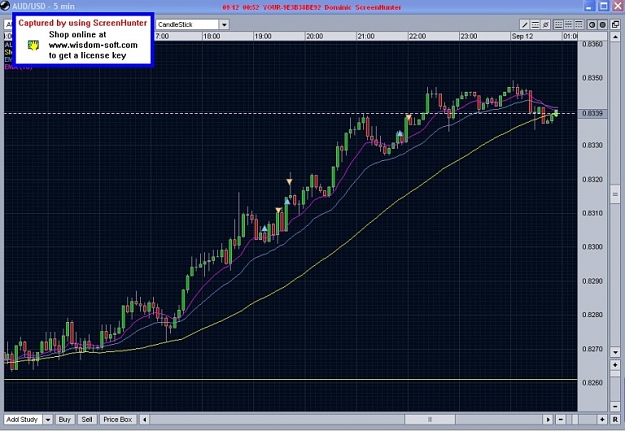Screen dimensions: 625x431
Task: Click the scroll-down arrow on right price scrollbar
Action: tap(615, 352)
